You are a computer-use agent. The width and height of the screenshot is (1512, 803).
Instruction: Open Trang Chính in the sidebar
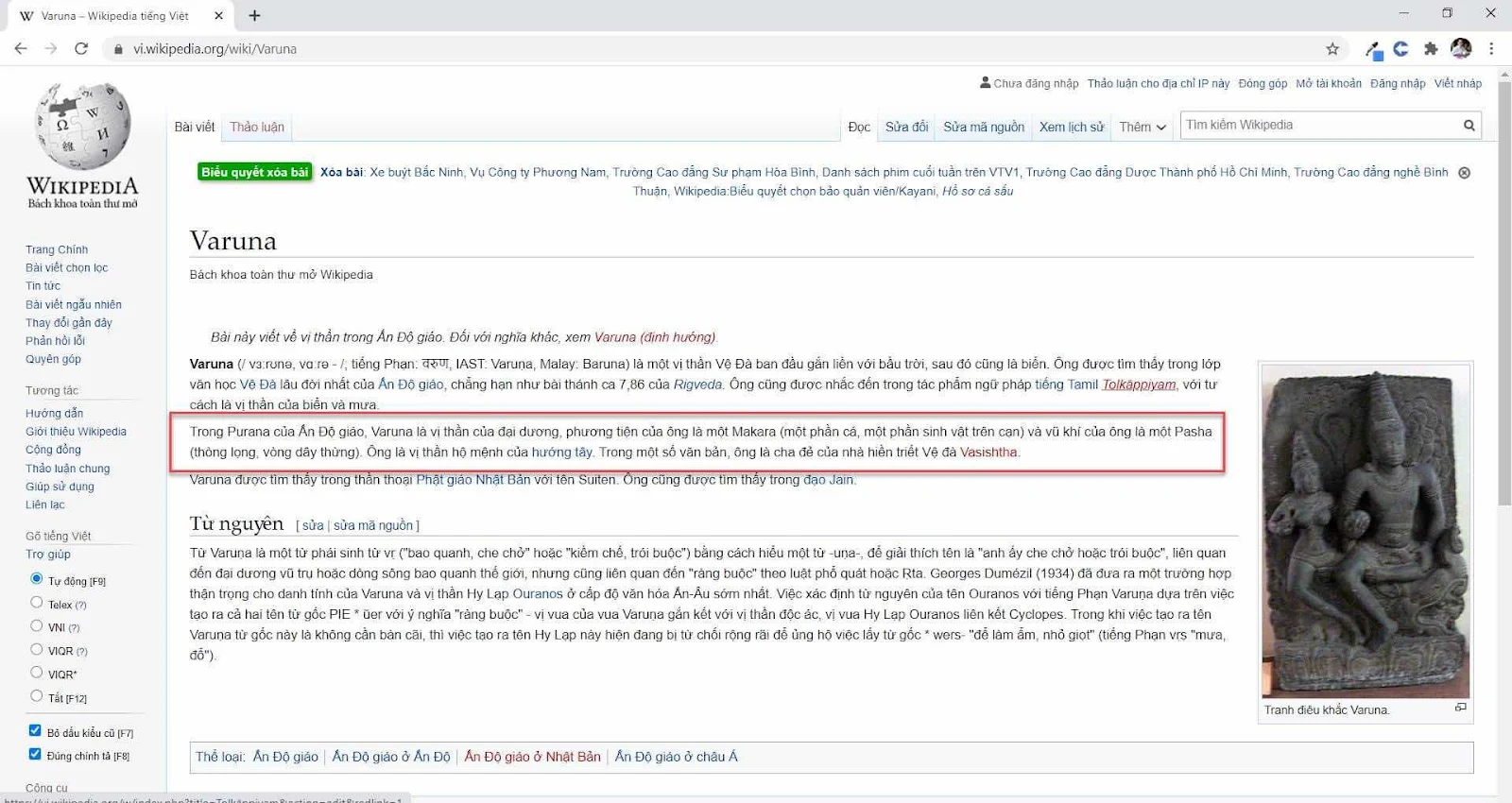tap(57, 249)
